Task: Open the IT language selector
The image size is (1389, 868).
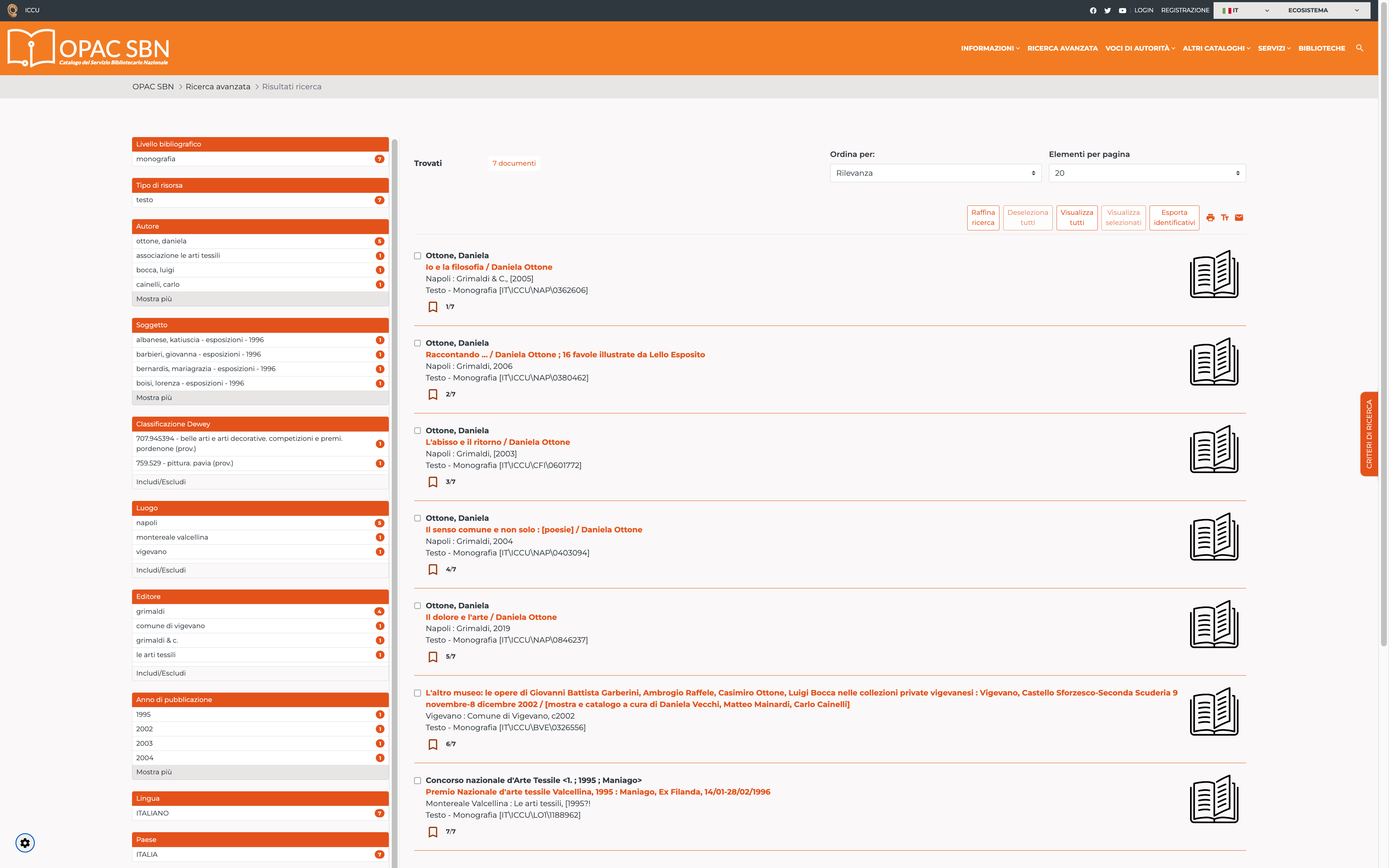Action: (1245, 10)
